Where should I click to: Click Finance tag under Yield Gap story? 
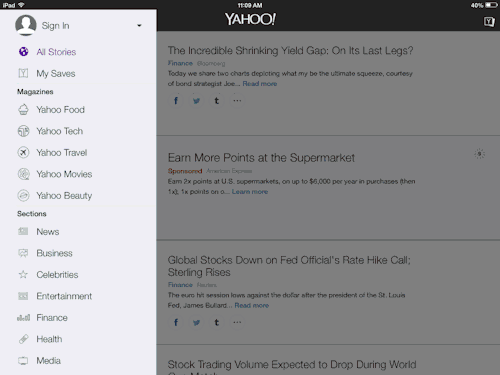point(180,63)
